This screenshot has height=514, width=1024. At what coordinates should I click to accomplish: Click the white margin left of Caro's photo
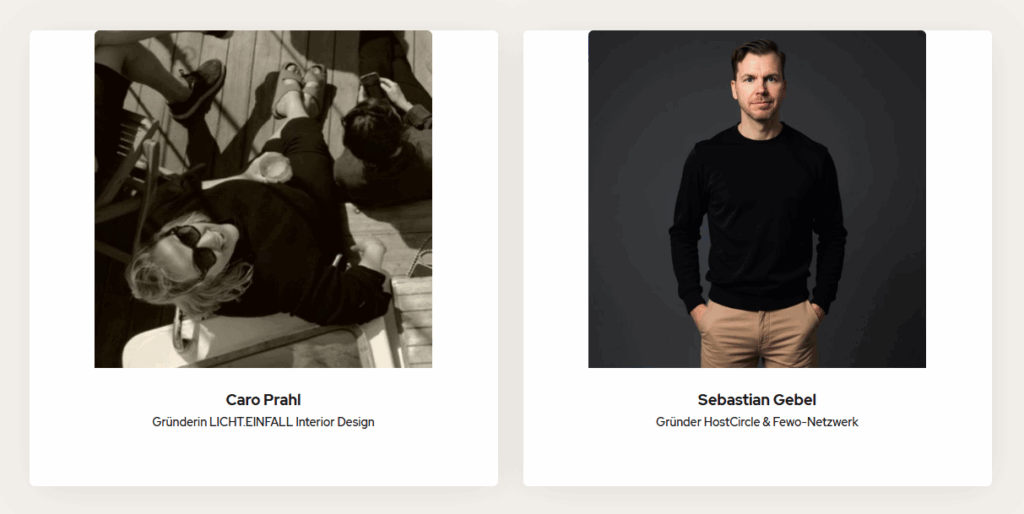(62, 199)
